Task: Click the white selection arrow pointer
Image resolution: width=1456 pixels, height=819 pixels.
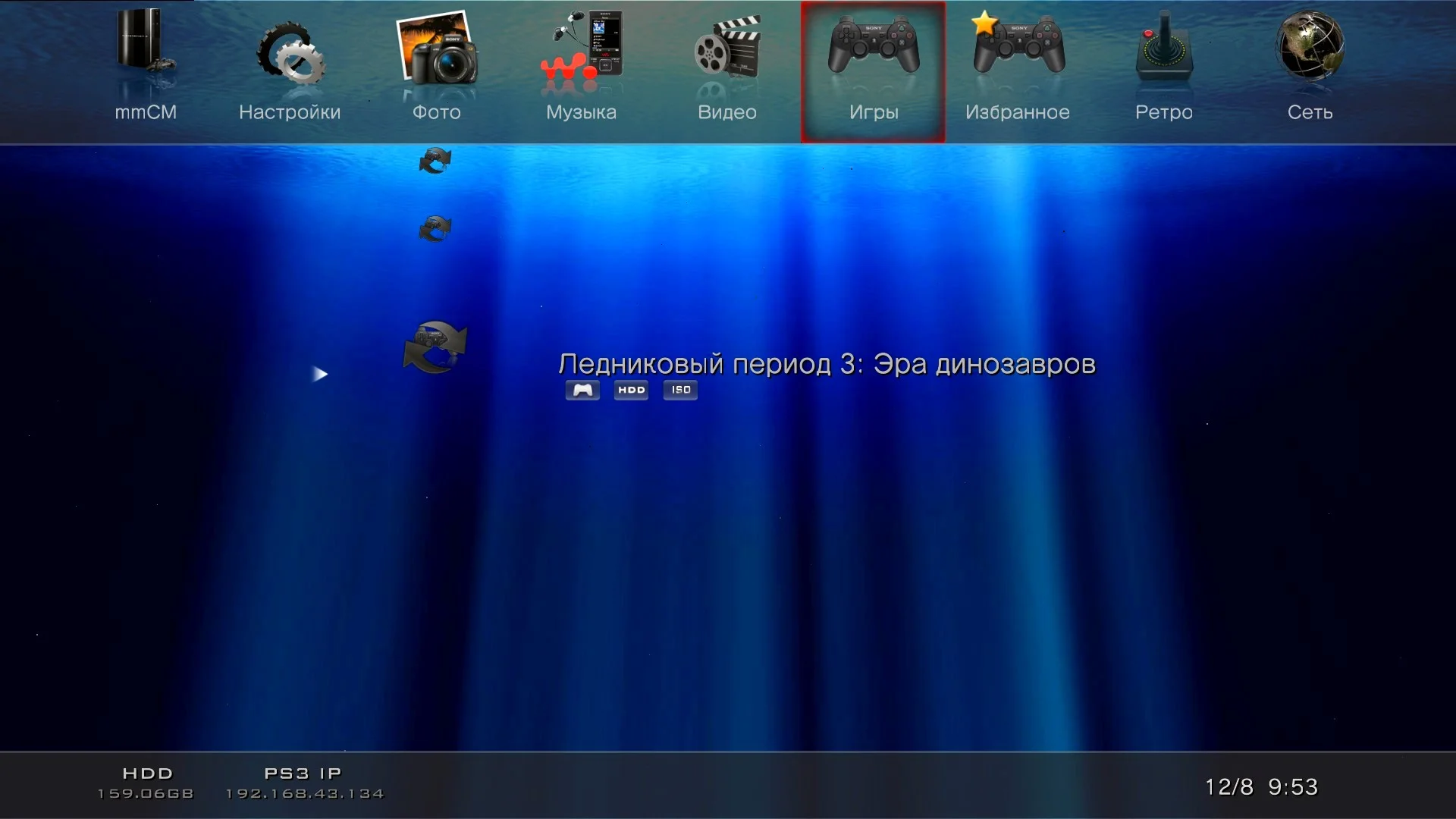Action: 320,374
